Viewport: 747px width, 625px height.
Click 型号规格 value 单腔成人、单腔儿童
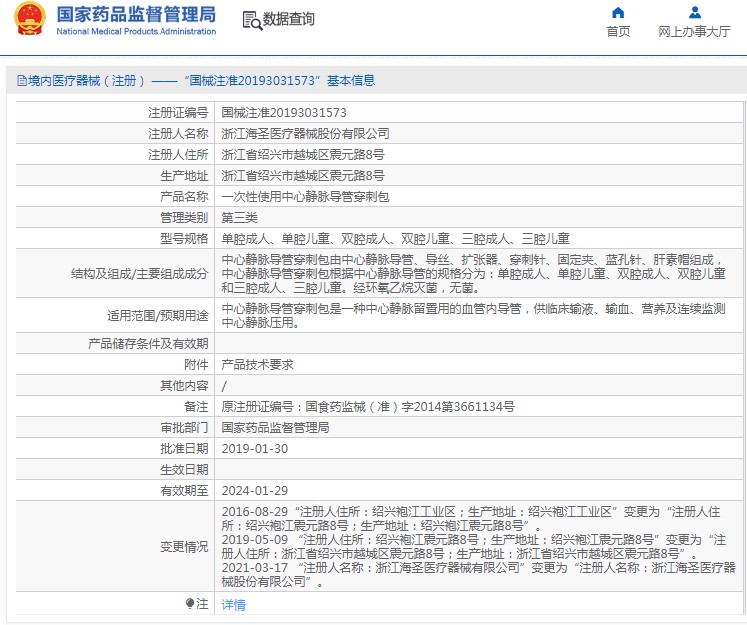[395, 239]
